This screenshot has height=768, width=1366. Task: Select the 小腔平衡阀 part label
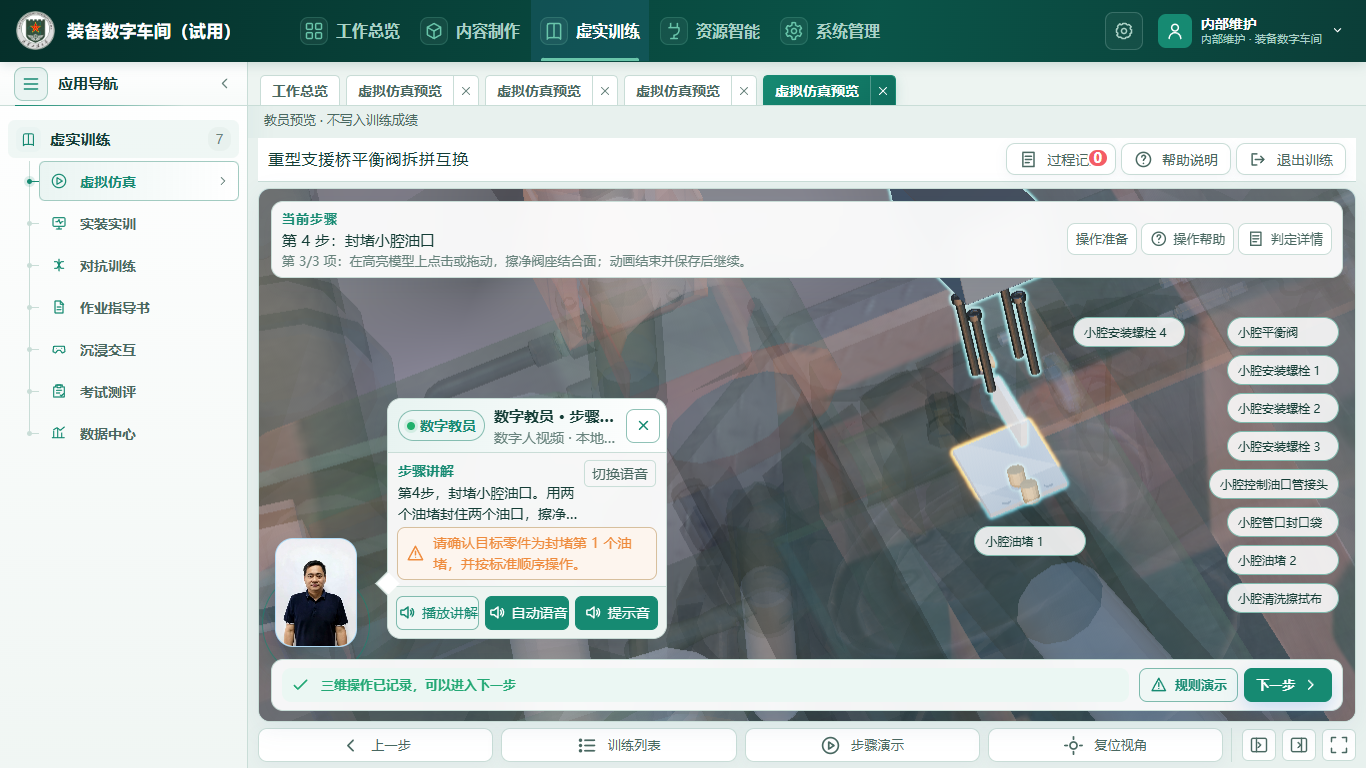coord(1283,332)
